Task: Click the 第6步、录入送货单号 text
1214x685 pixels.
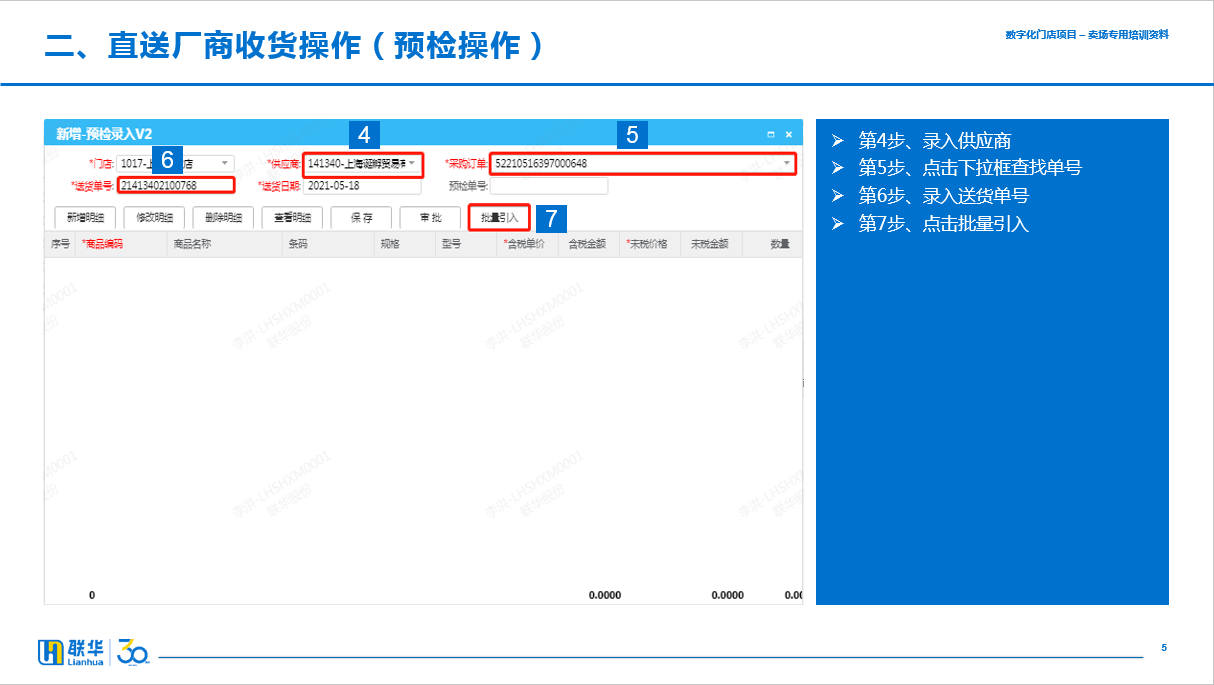Action: [943, 196]
